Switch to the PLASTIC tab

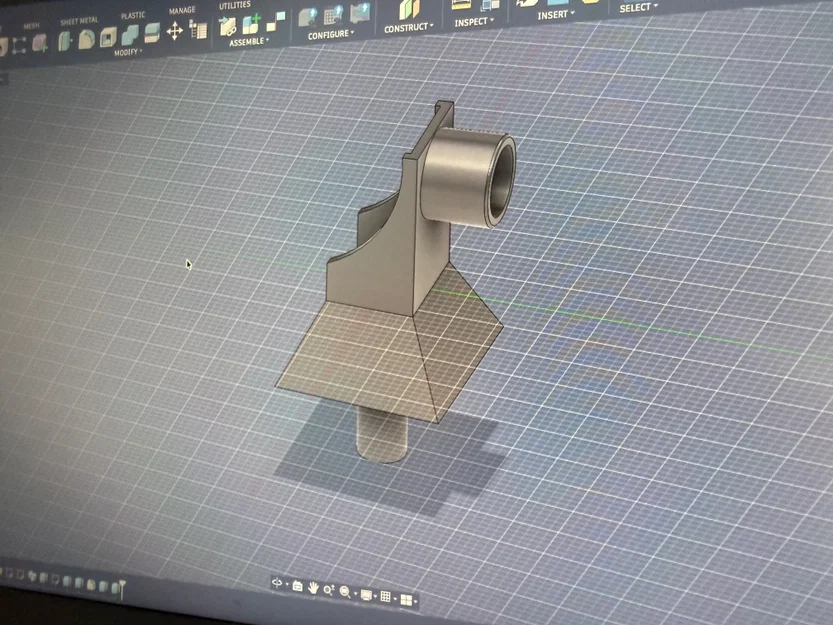click(133, 15)
